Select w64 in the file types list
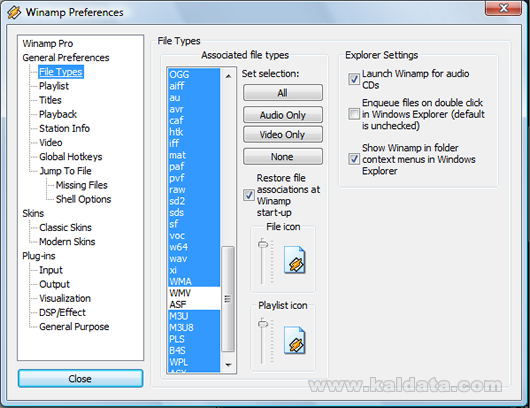This screenshot has width=530, height=408. click(194, 247)
